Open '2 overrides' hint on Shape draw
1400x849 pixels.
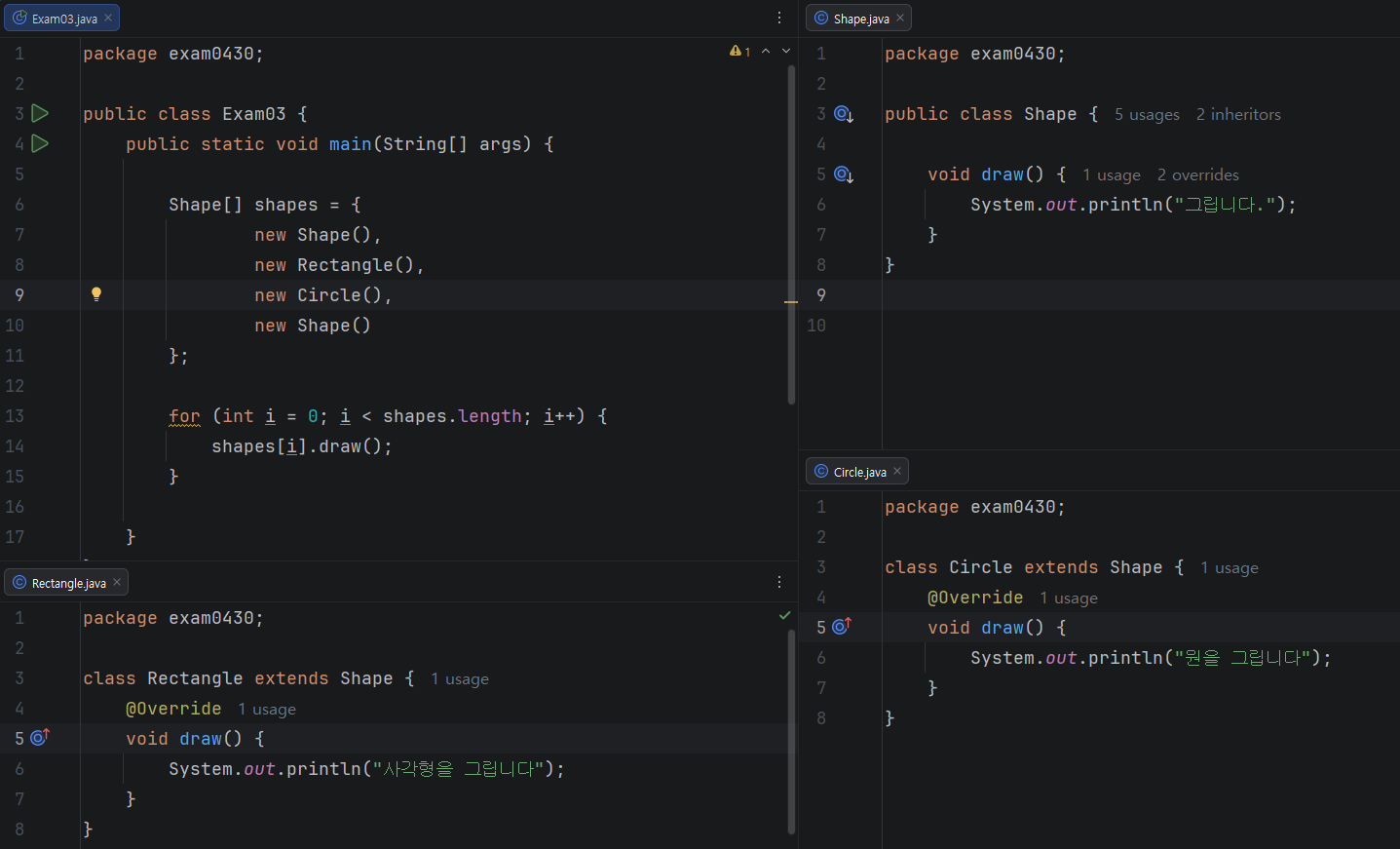(1198, 175)
